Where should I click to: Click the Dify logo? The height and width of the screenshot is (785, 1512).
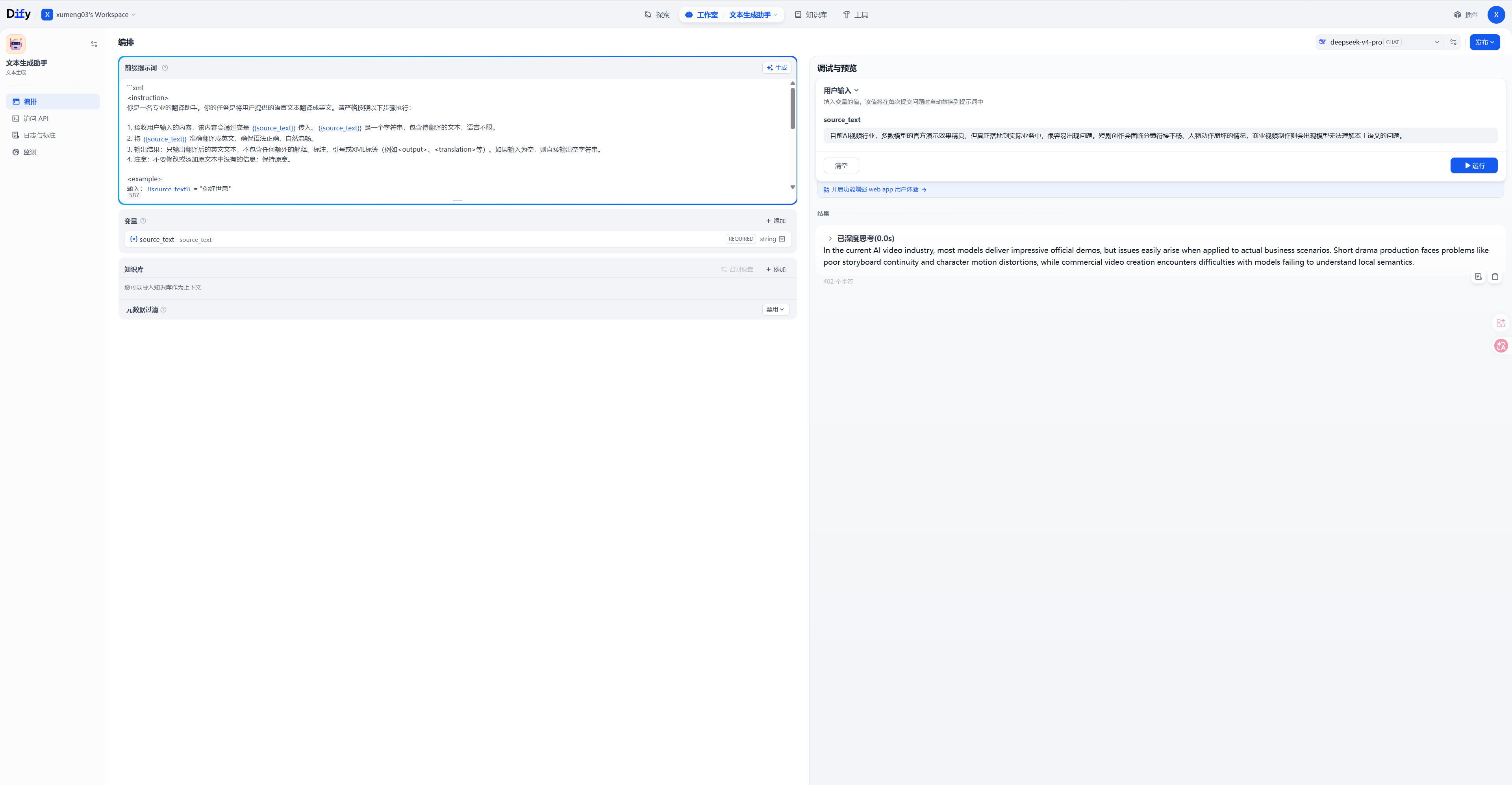19,14
